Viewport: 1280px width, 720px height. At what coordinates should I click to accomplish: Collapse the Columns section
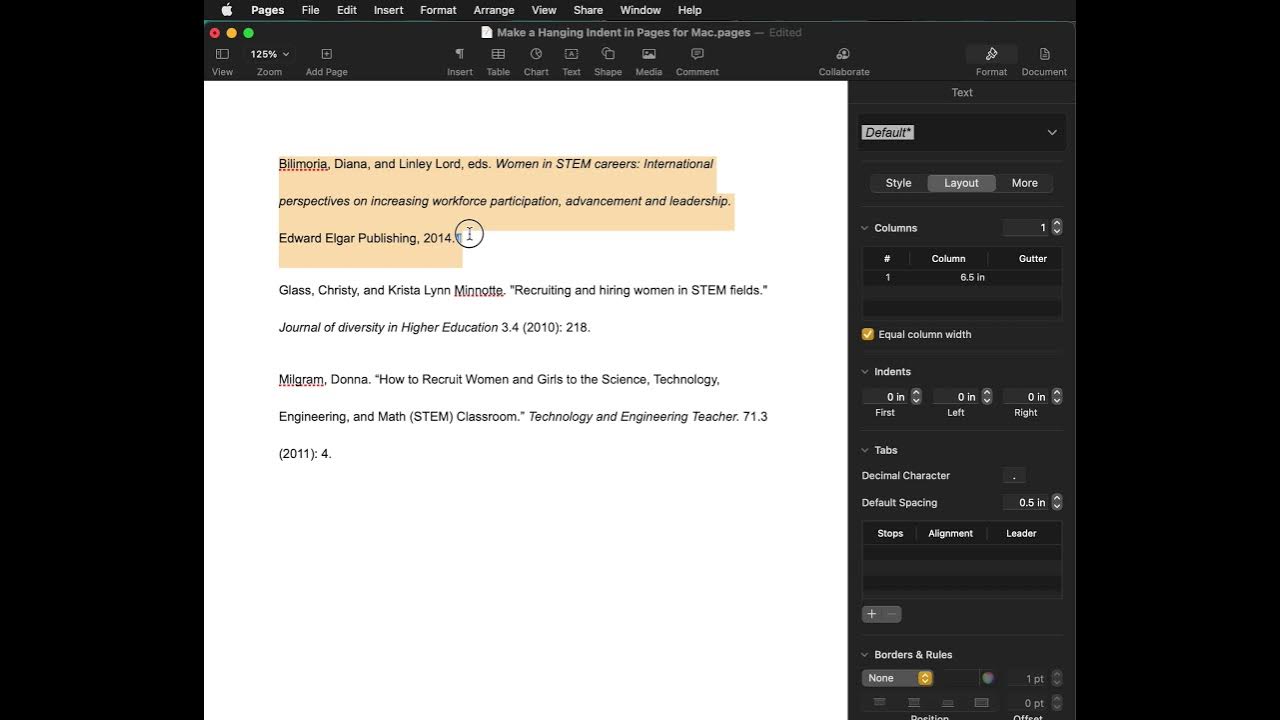pos(865,228)
